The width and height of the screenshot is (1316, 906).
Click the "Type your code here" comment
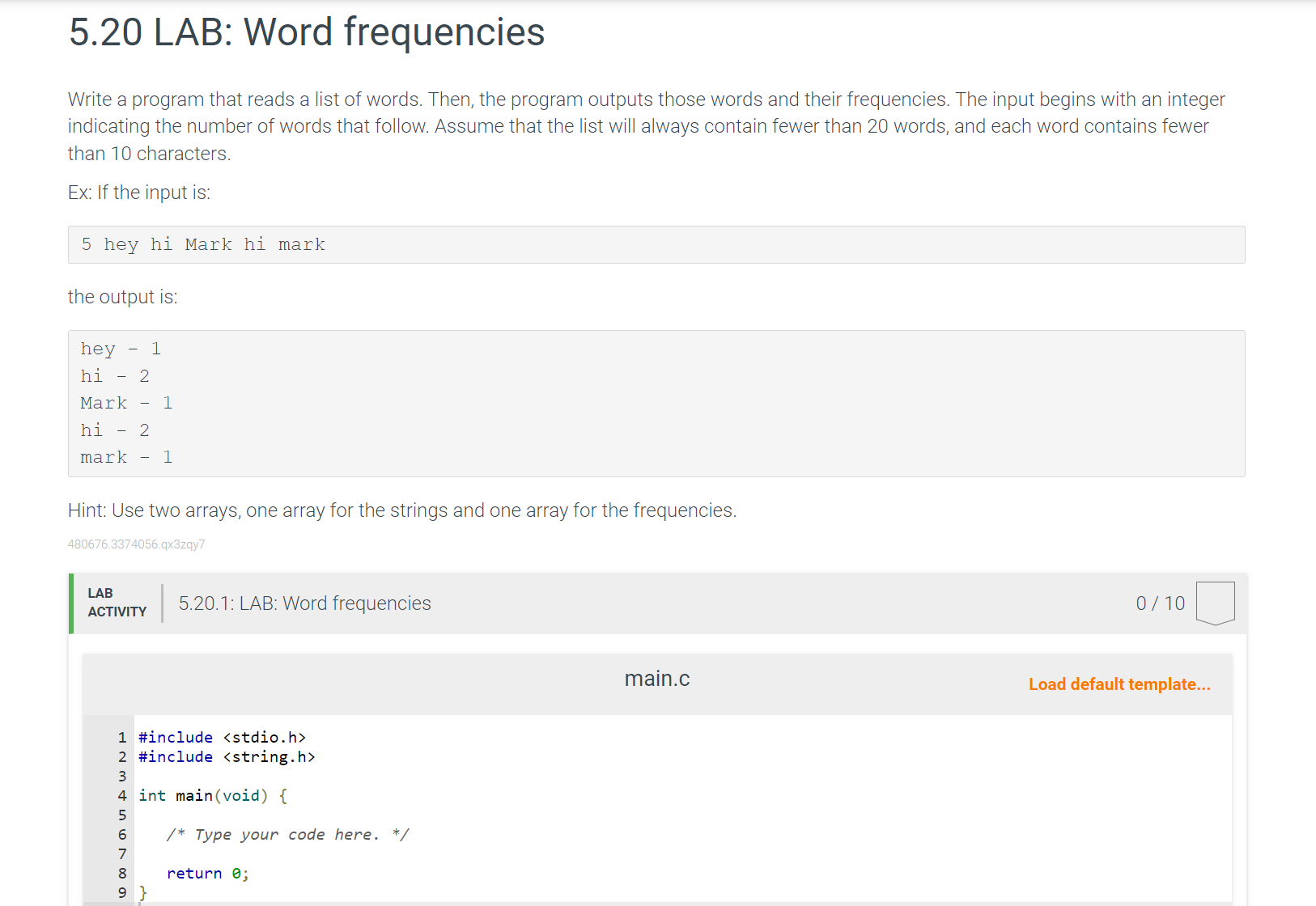[x=287, y=834]
